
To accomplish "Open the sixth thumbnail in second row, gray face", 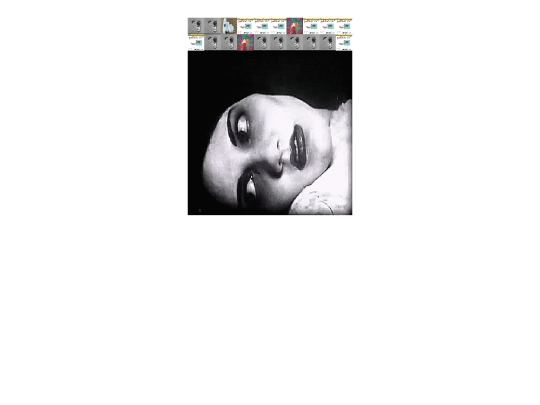I will (279, 42).
